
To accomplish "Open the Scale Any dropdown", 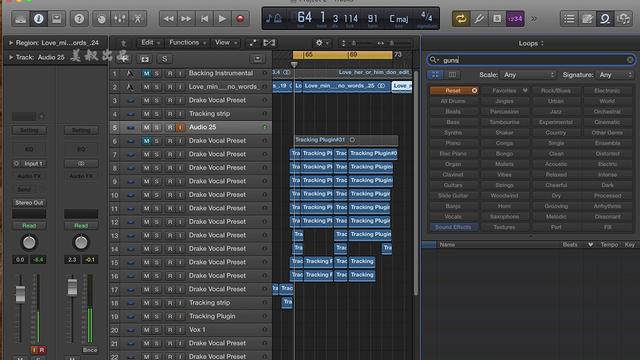I will tap(529, 75).
